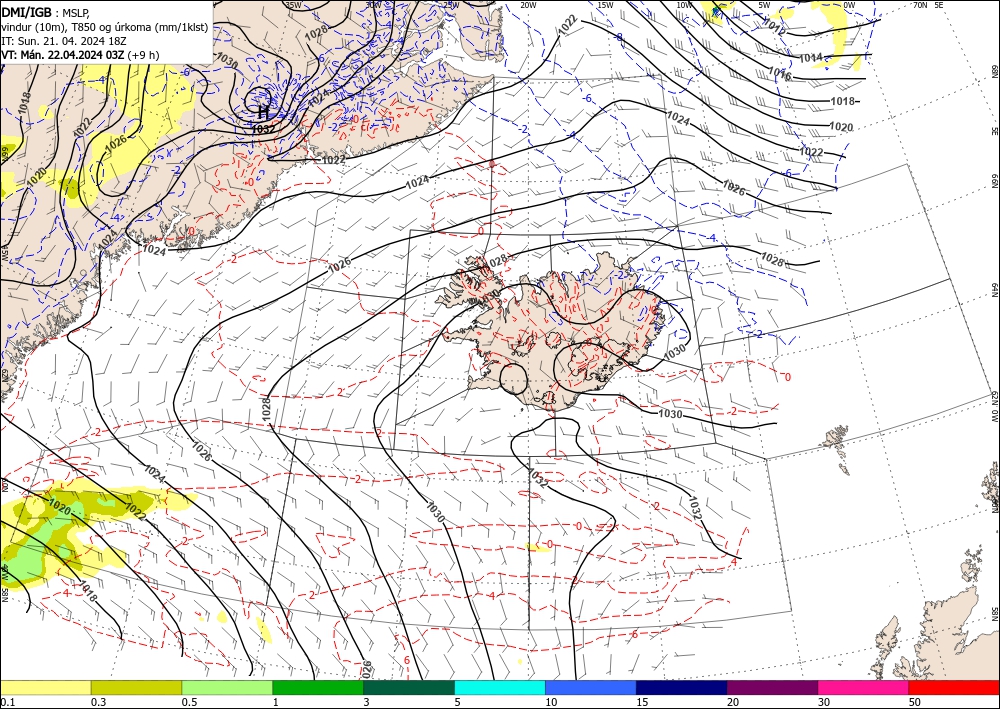Click the 15W longitude label
This screenshot has width=1000, height=709.
click(606, 5)
